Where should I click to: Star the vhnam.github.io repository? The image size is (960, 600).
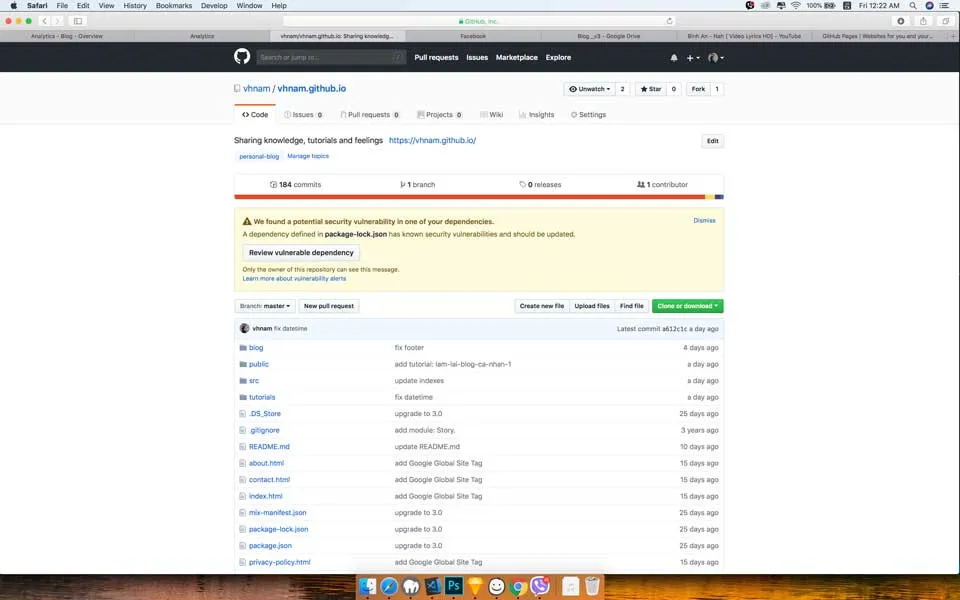[651, 88]
